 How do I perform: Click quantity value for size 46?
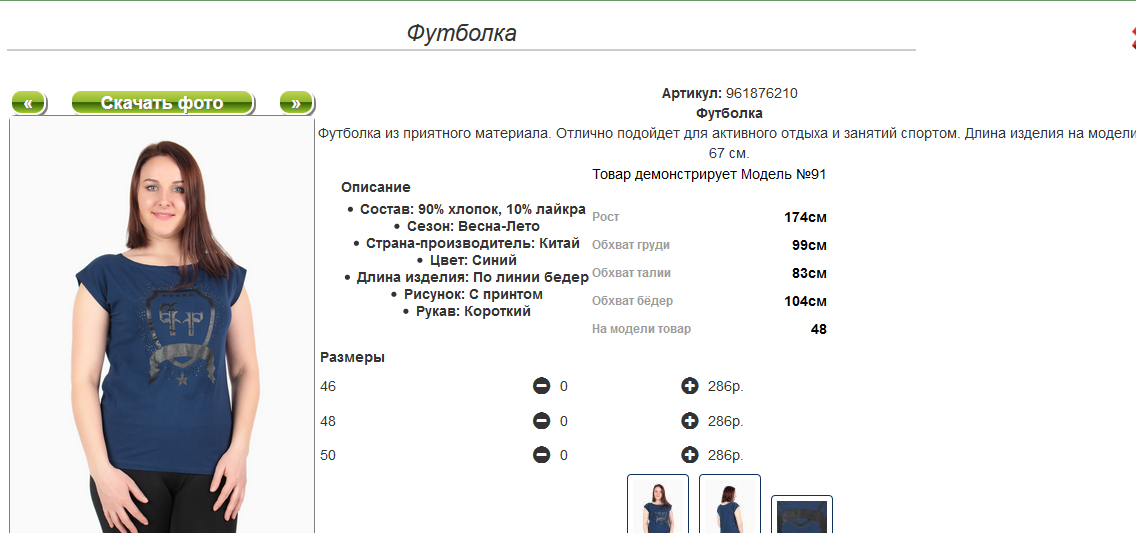(564, 387)
